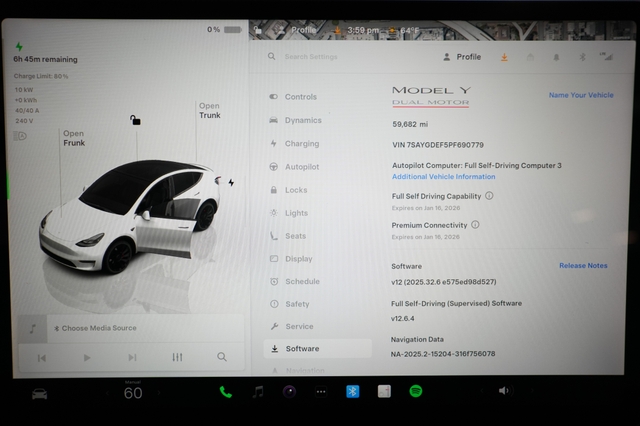Tap Choose Media Source
The height and width of the screenshot is (426, 640).
coord(96,328)
